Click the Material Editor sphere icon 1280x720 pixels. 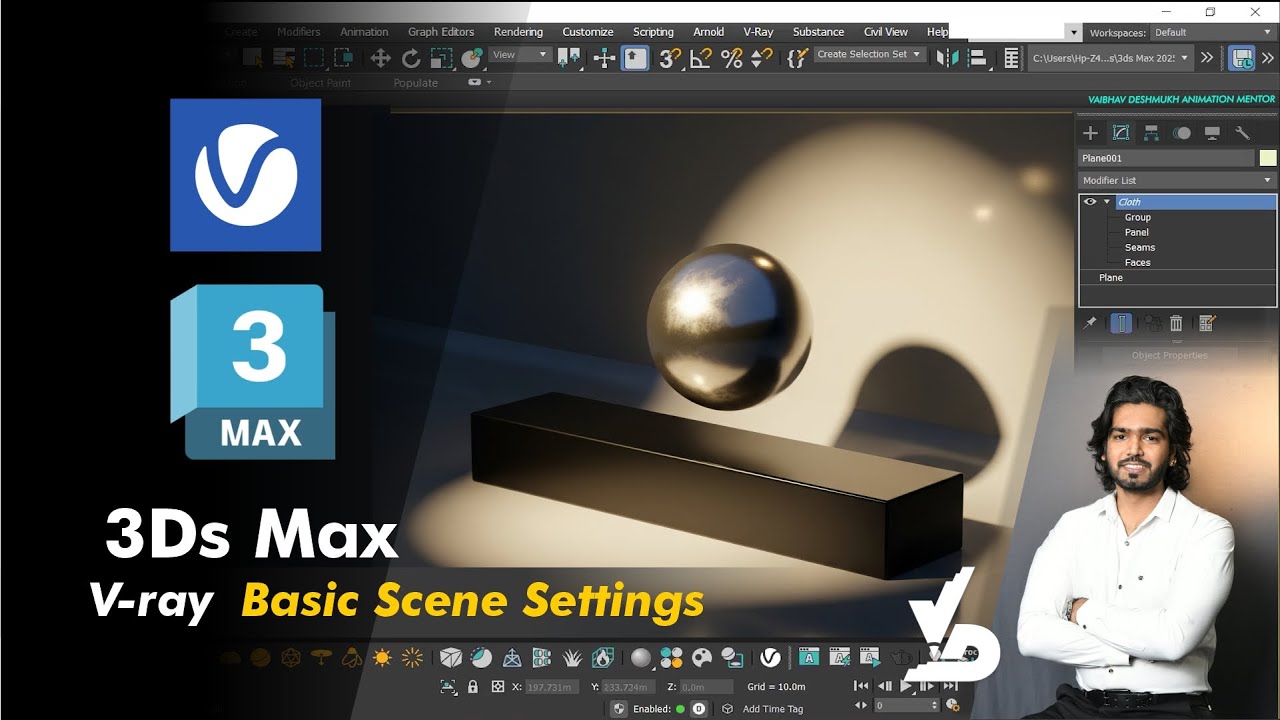(641, 658)
